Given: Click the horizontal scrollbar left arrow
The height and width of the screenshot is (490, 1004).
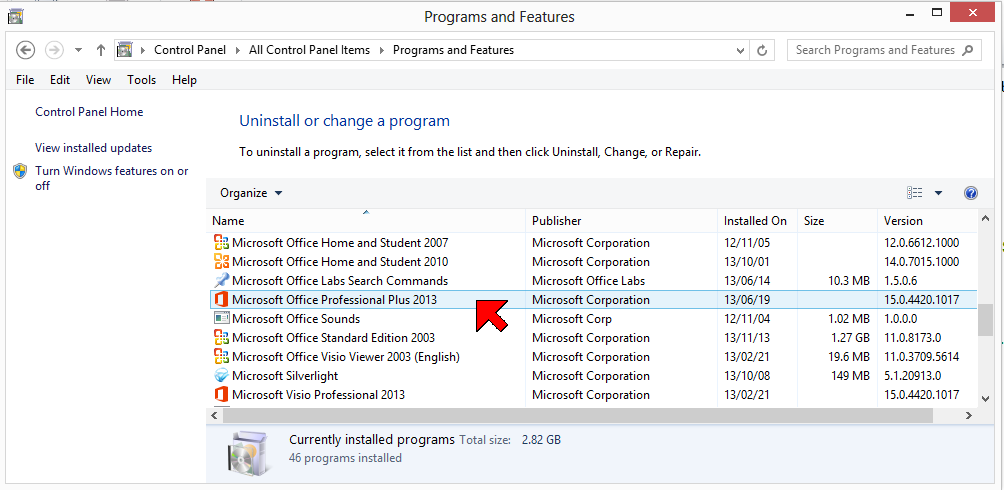Looking at the screenshot, I should click(215, 416).
